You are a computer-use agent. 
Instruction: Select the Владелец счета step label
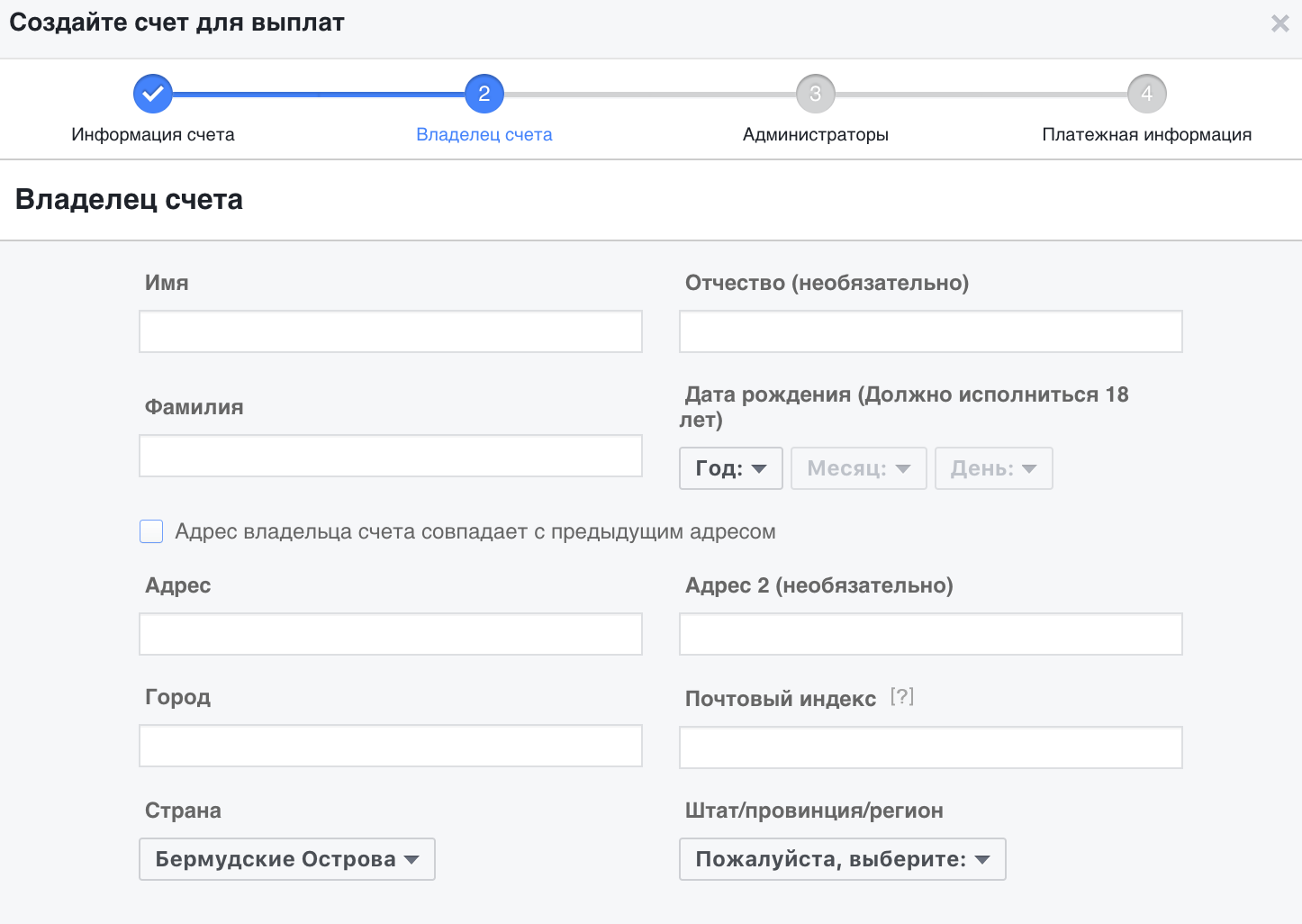[484, 134]
